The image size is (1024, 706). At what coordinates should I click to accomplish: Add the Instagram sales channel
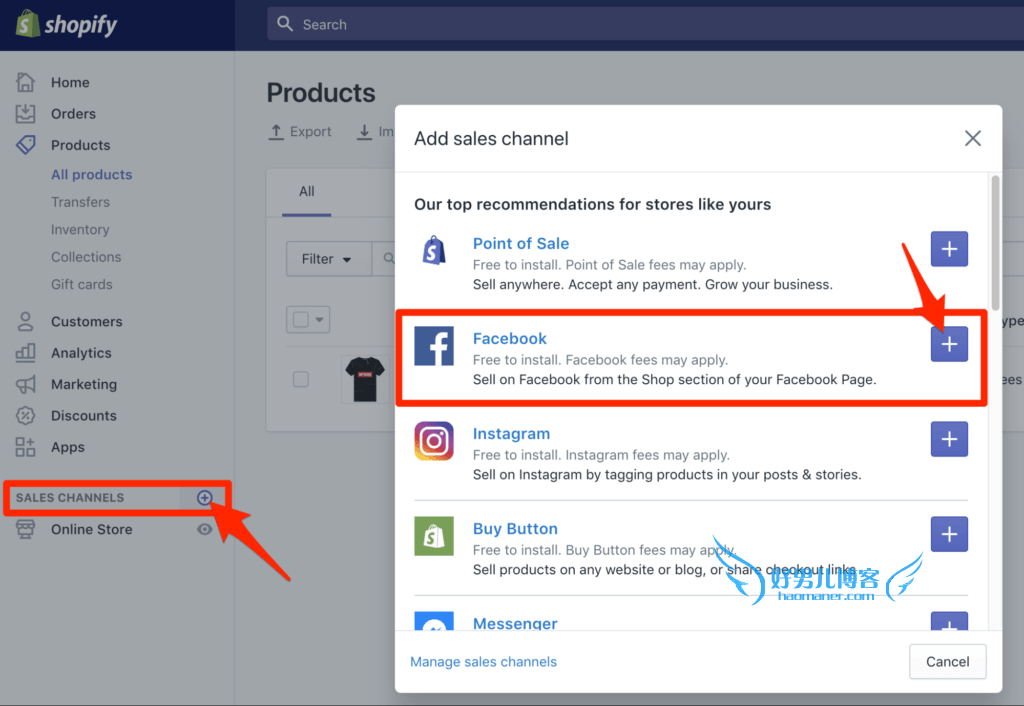point(949,439)
